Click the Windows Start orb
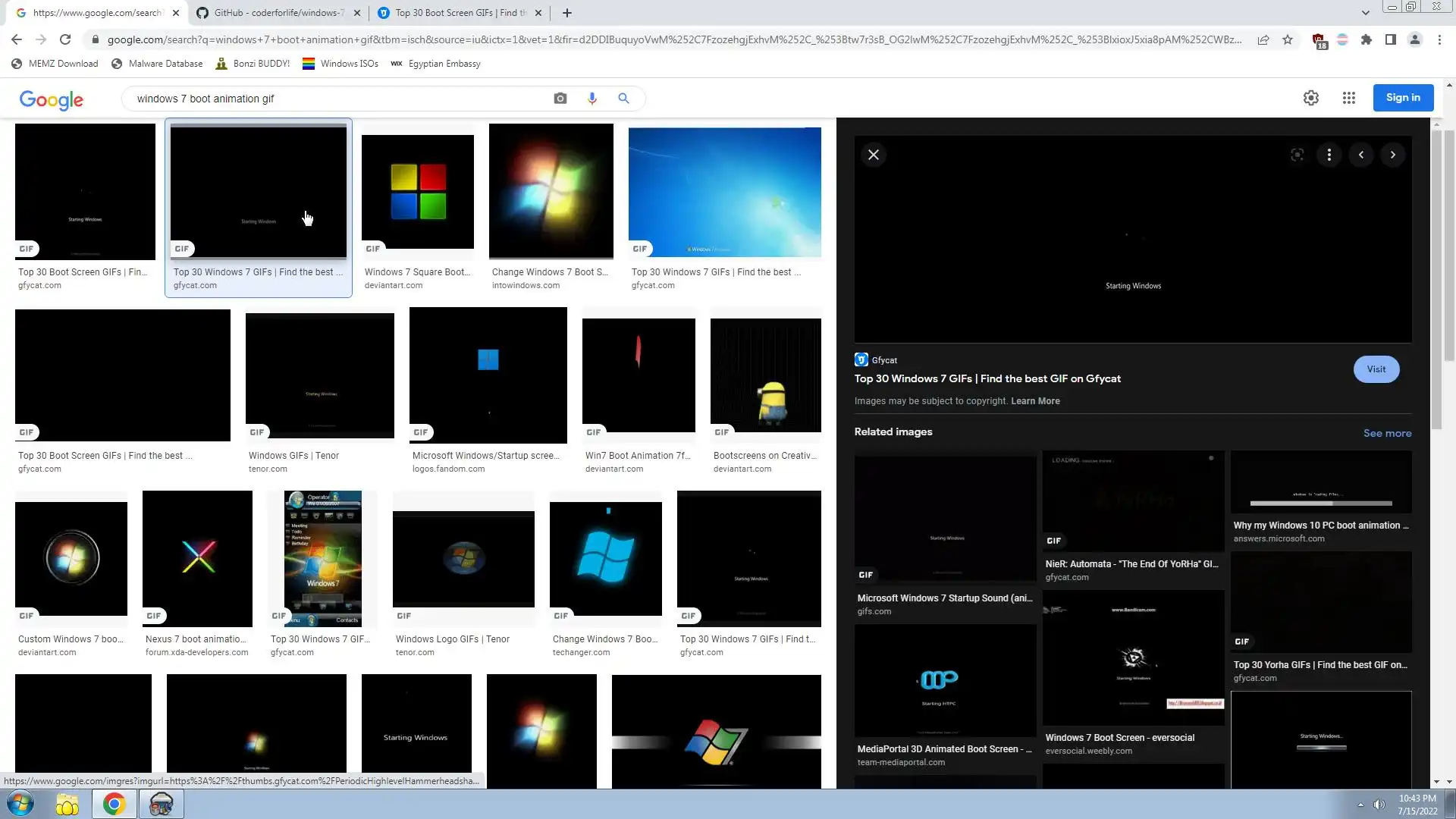This screenshot has width=1456, height=819. pos(20,804)
